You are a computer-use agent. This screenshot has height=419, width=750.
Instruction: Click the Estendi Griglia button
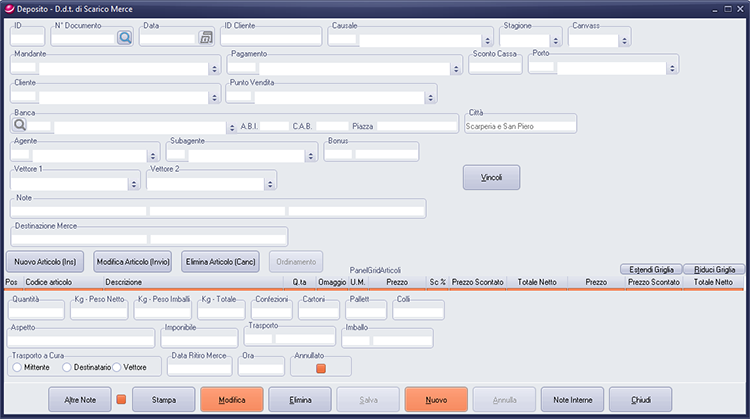651,270
